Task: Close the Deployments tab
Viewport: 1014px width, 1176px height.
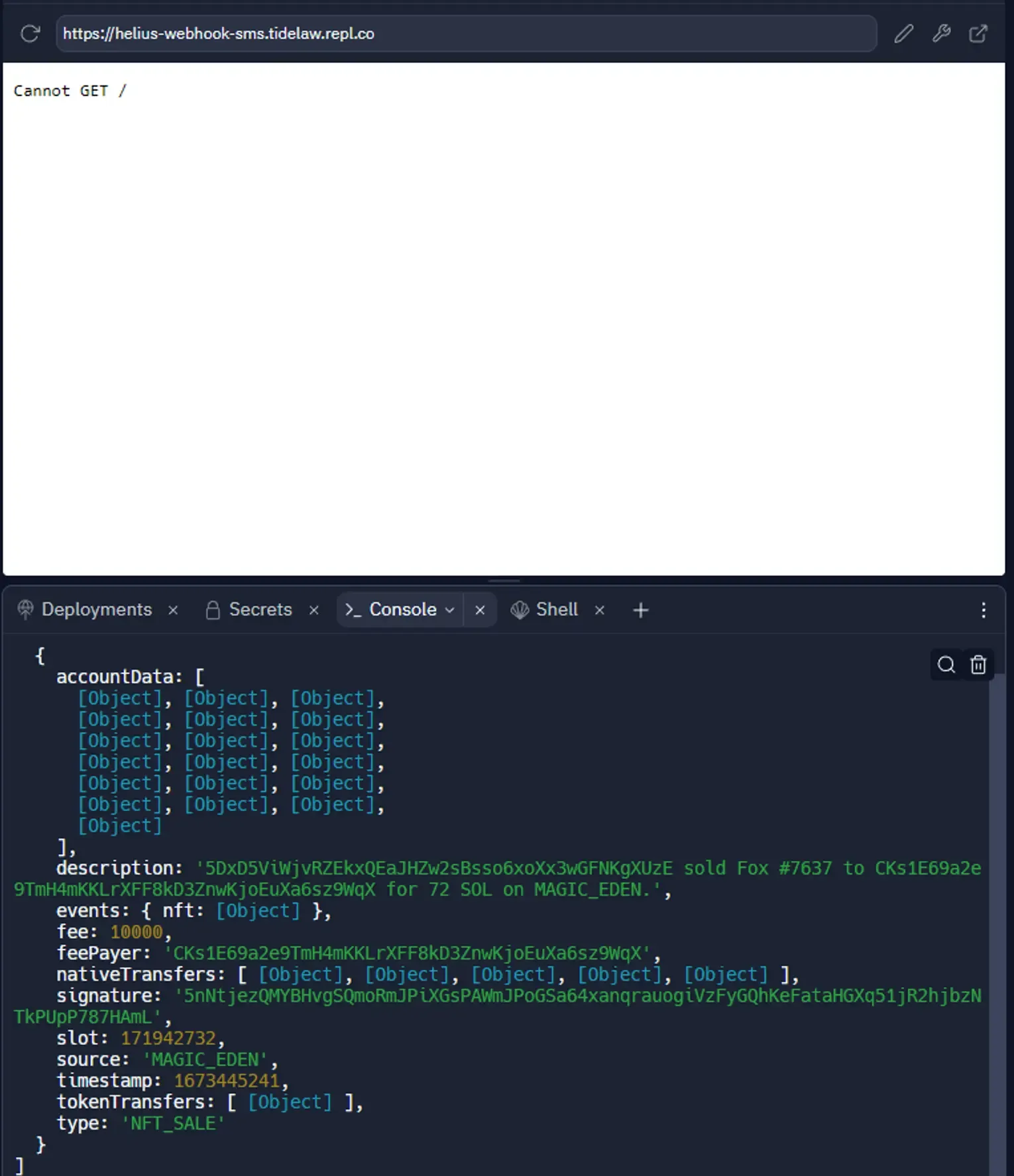Action: click(x=173, y=610)
